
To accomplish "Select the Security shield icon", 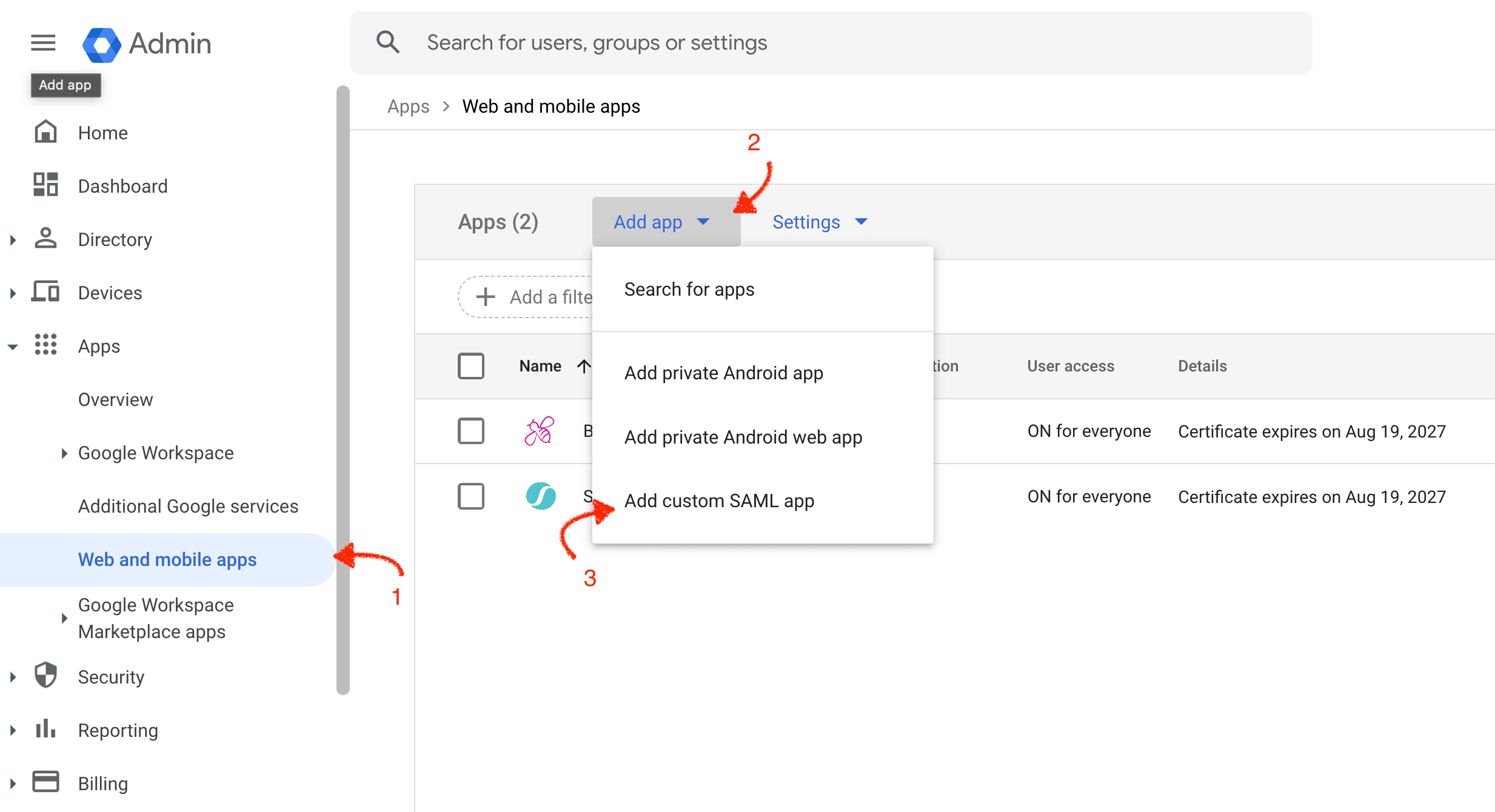I will [x=45, y=676].
